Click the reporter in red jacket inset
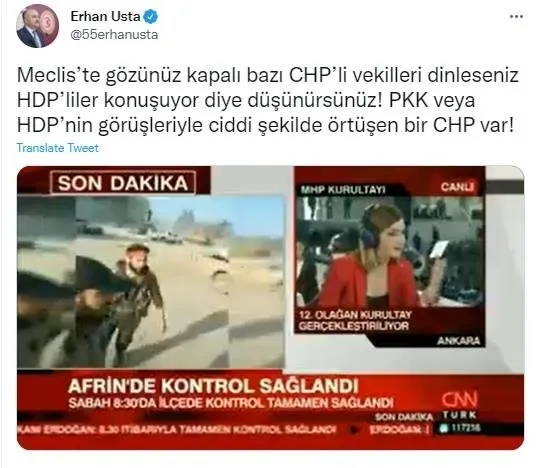 click(x=390, y=253)
